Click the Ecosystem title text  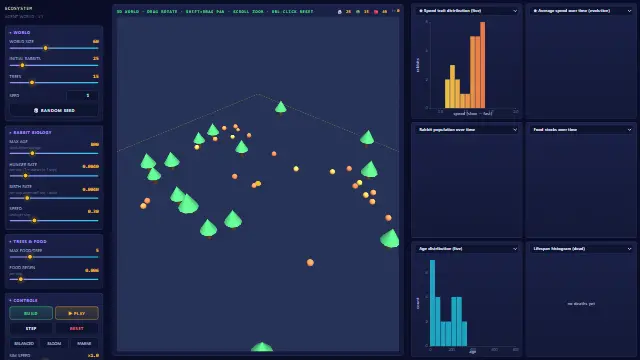click(x=18, y=8)
